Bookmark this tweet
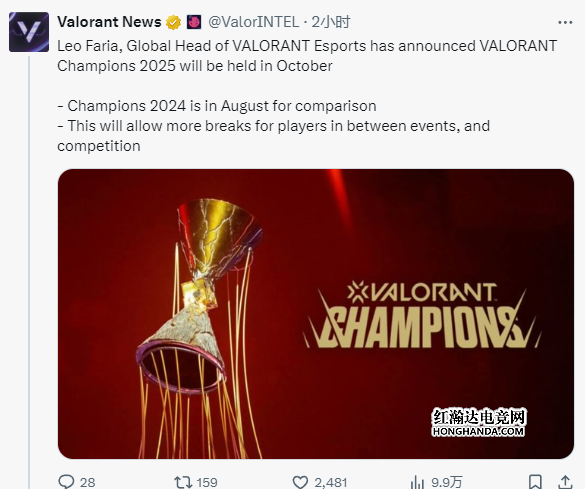The height and width of the screenshot is (489, 585). (x=536, y=482)
